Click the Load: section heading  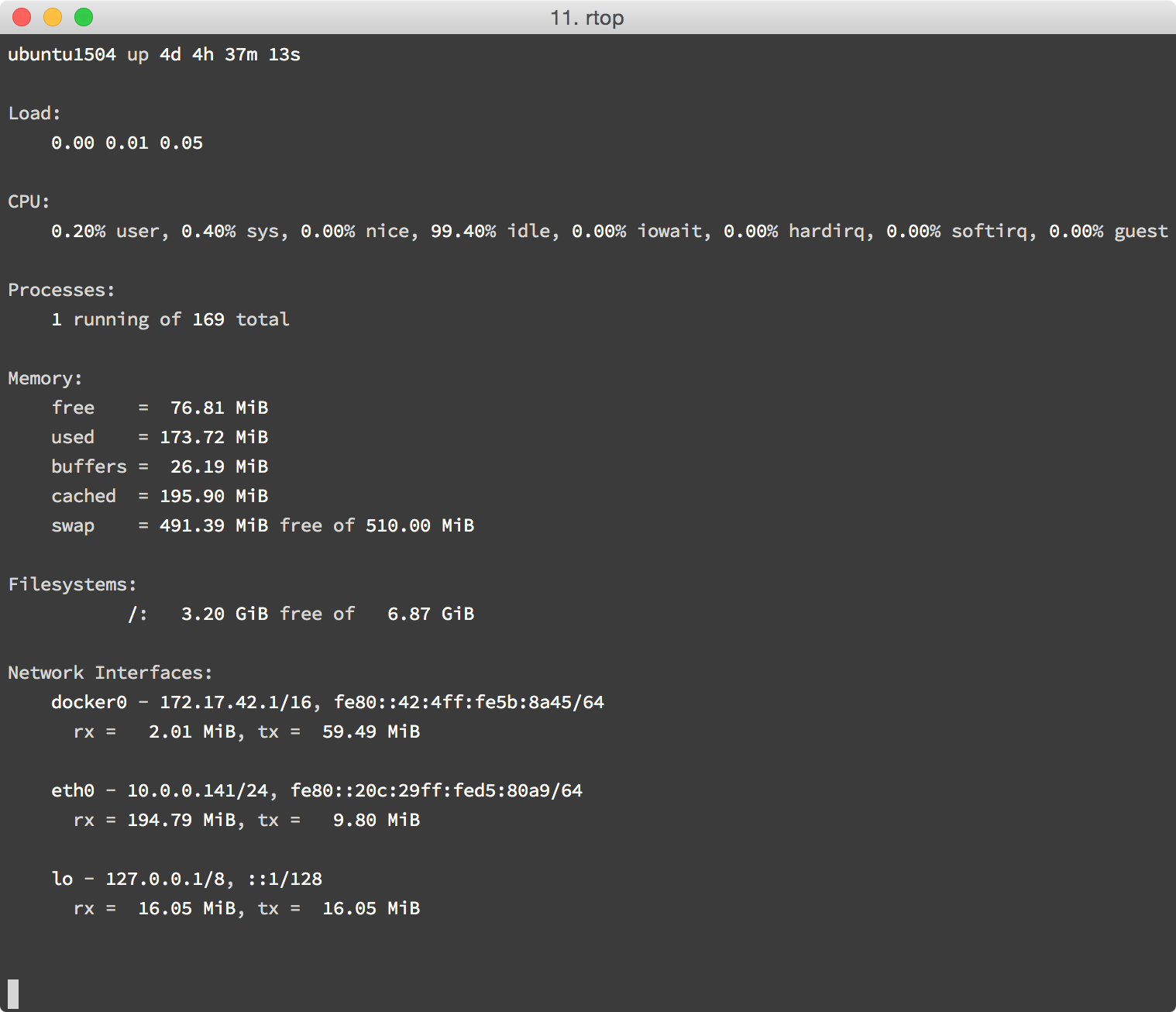34,114
